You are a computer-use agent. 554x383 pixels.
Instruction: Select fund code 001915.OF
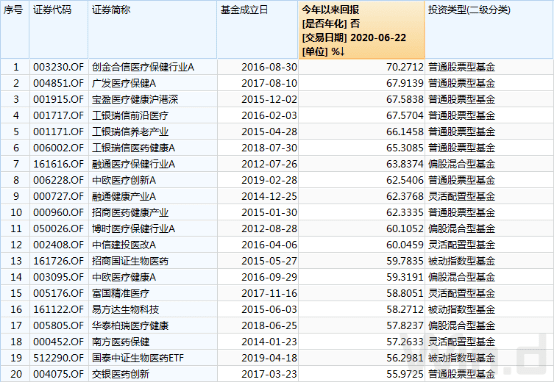[59, 100]
